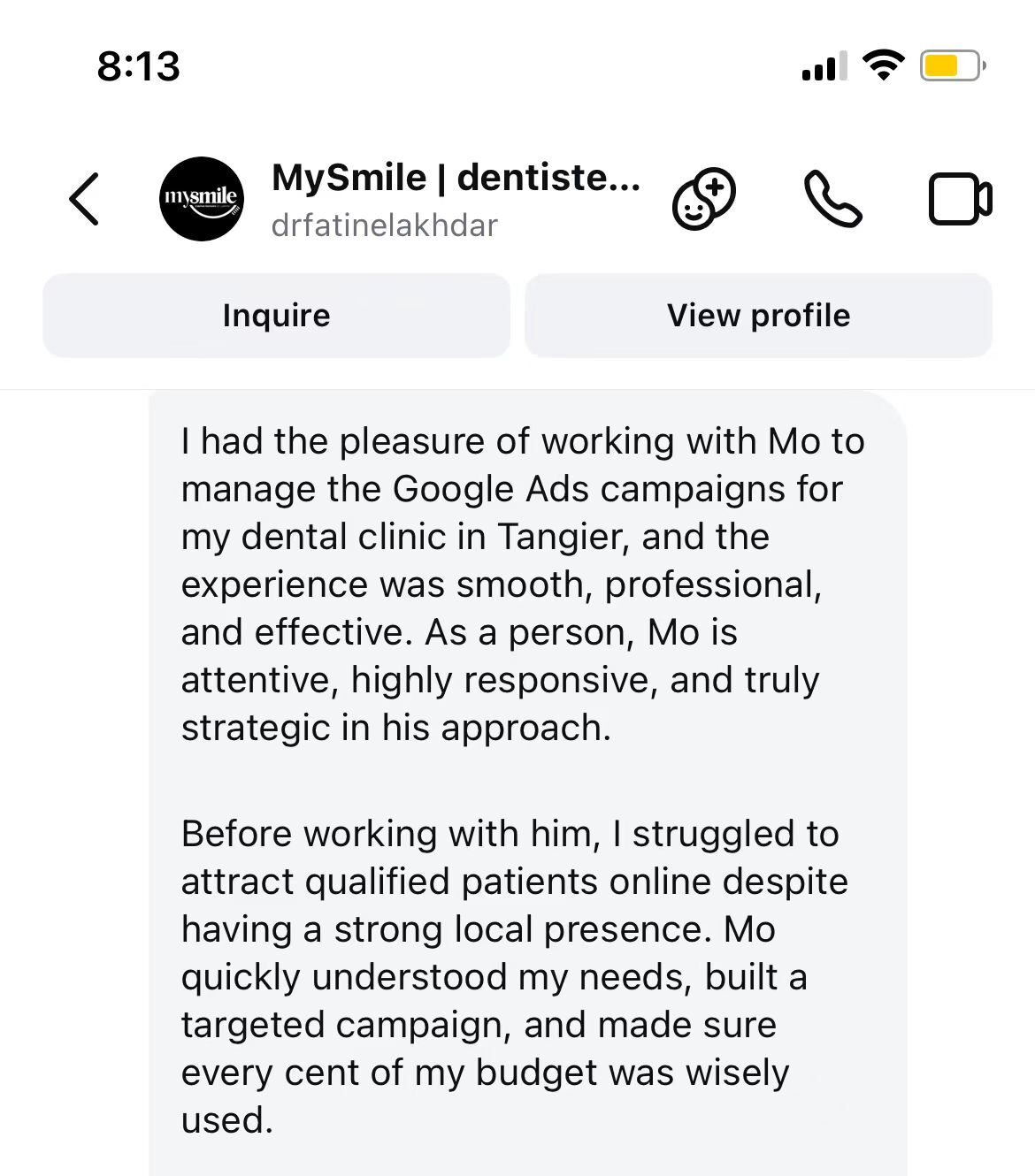Tap the mysmile round profile picture
Screen dimensions: 1035x1176
tap(202, 199)
